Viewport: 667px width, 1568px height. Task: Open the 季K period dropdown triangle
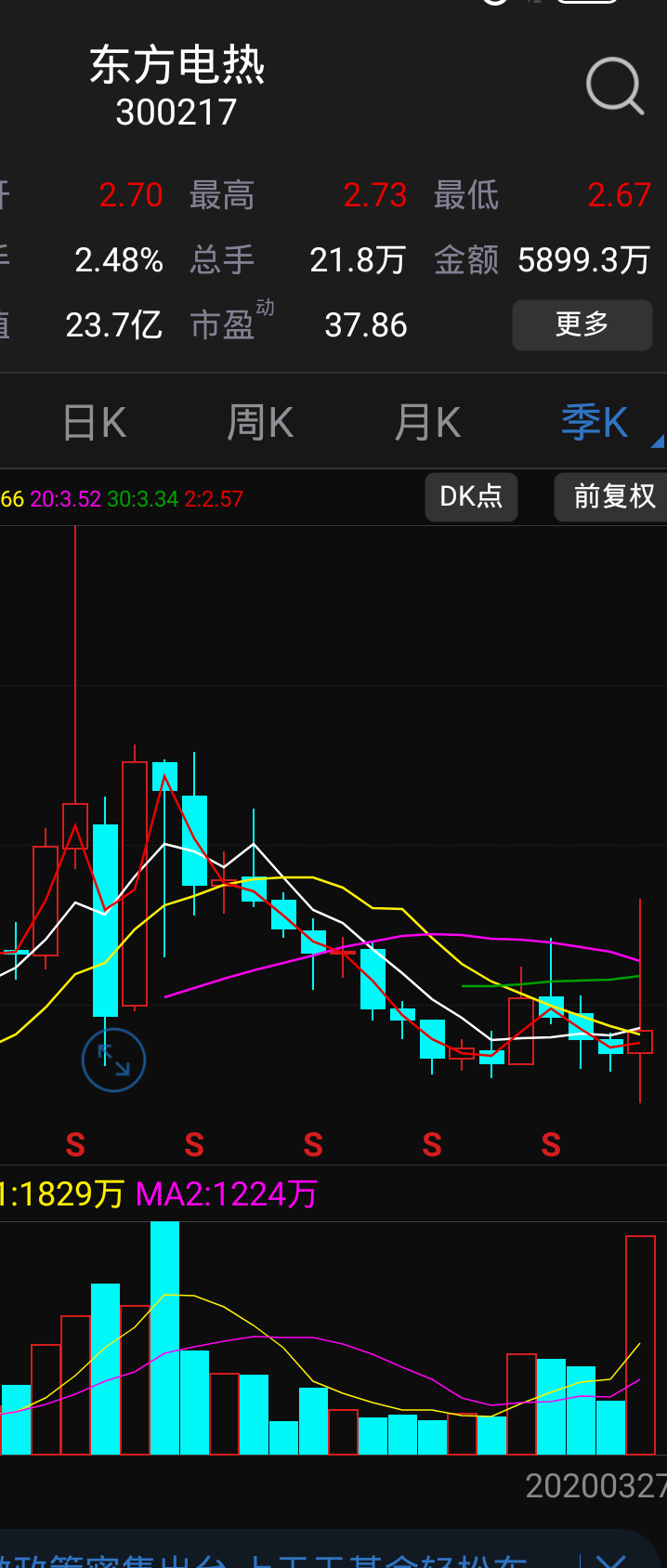658,441
